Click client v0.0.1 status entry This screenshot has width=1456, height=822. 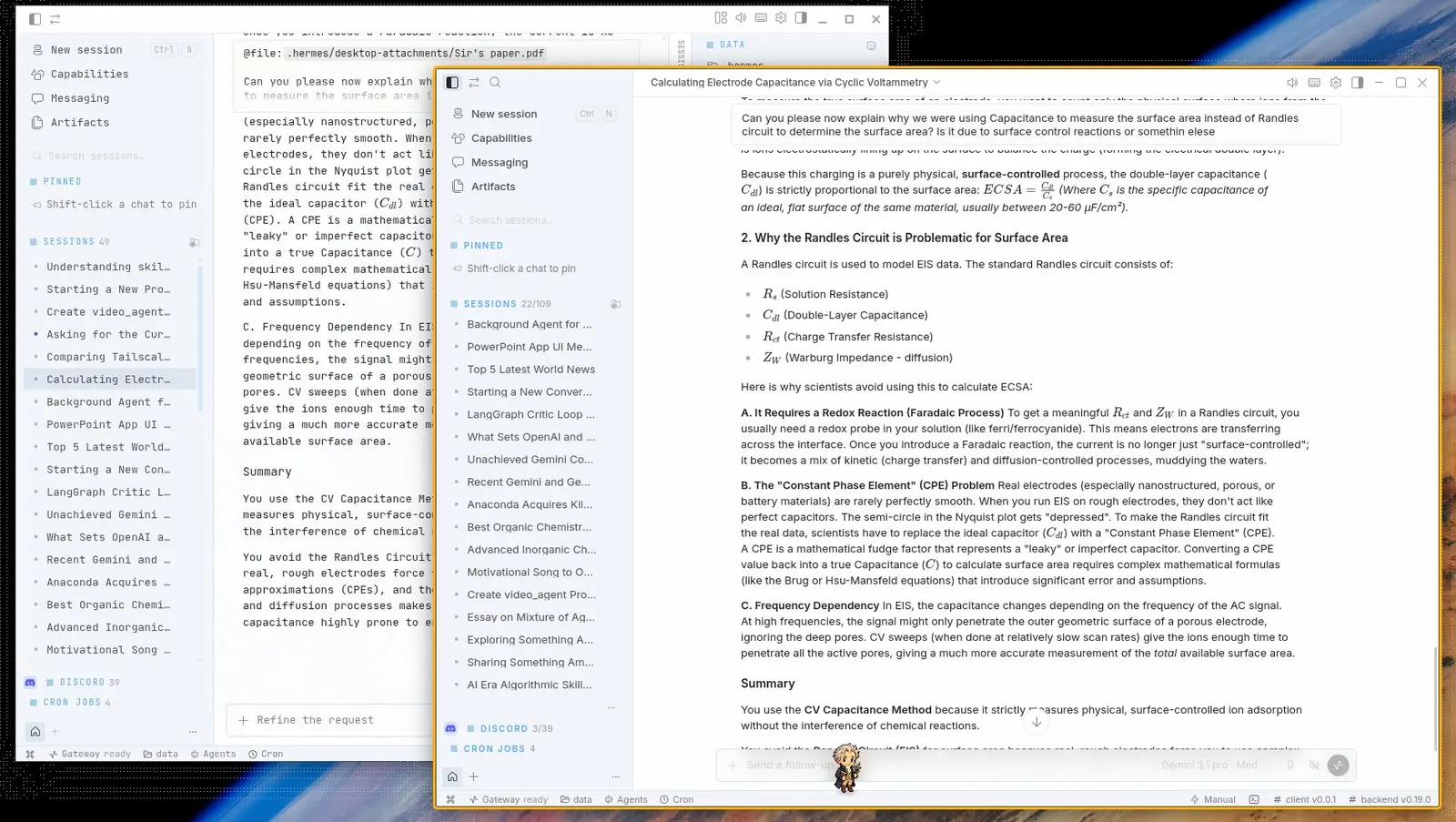1305,800
